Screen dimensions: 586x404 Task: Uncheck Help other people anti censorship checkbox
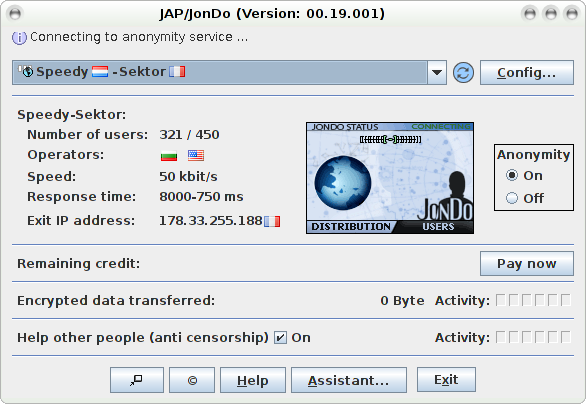coord(280,337)
